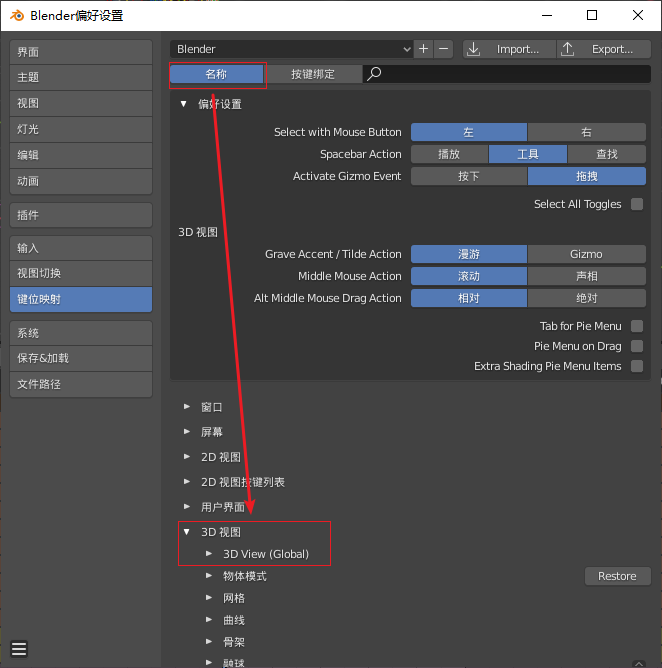This screenshot has height=668, width=662.
Task: Open the 输入 preferences tab
Action: (x=81, y=248)
